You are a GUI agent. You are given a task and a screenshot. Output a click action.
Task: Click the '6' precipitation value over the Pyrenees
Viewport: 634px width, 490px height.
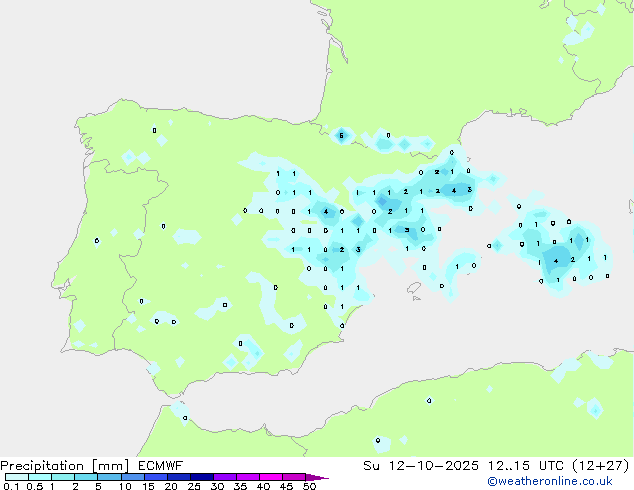tap(341, 135)
